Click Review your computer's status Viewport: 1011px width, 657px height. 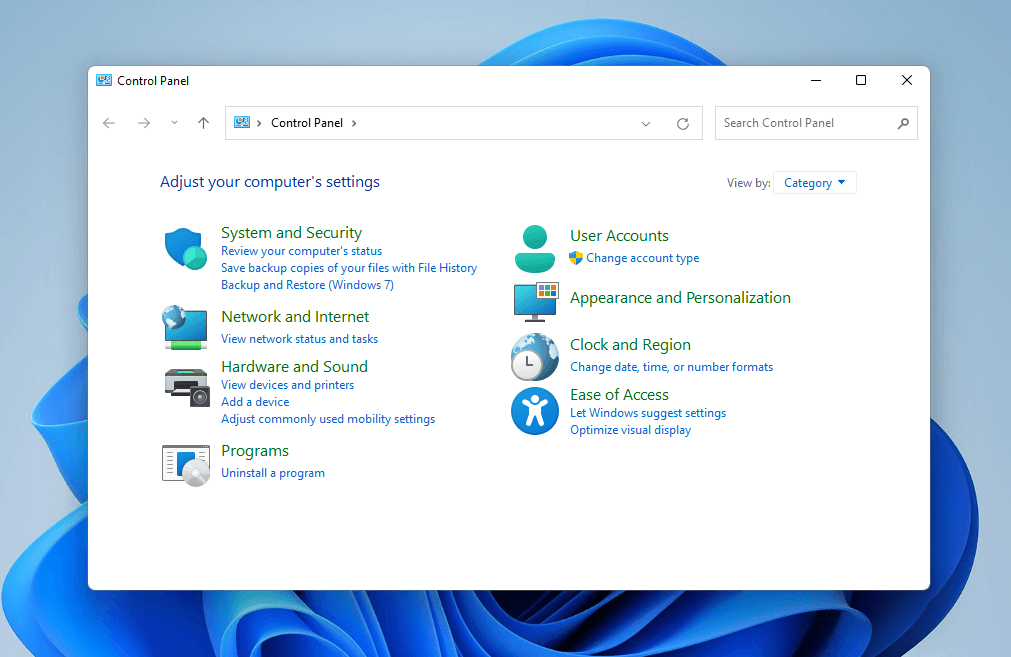[x=301, y=251]
